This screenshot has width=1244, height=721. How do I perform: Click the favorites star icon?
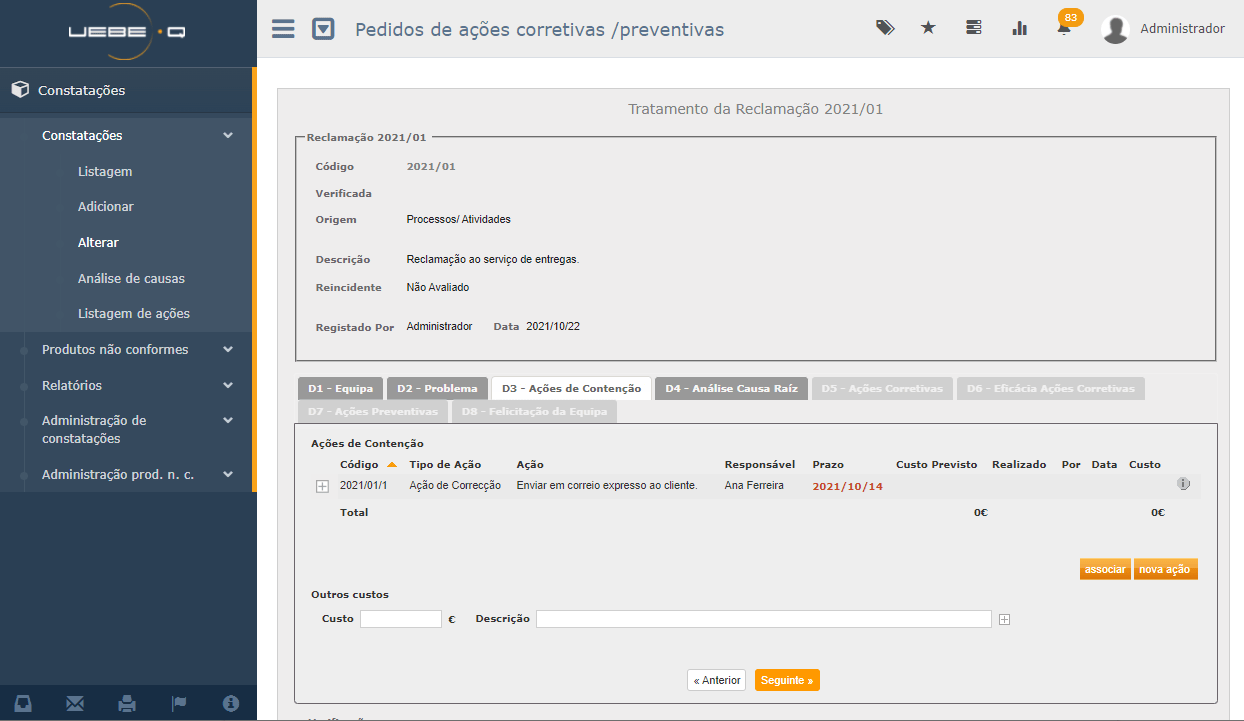click(x=928, y=28)
